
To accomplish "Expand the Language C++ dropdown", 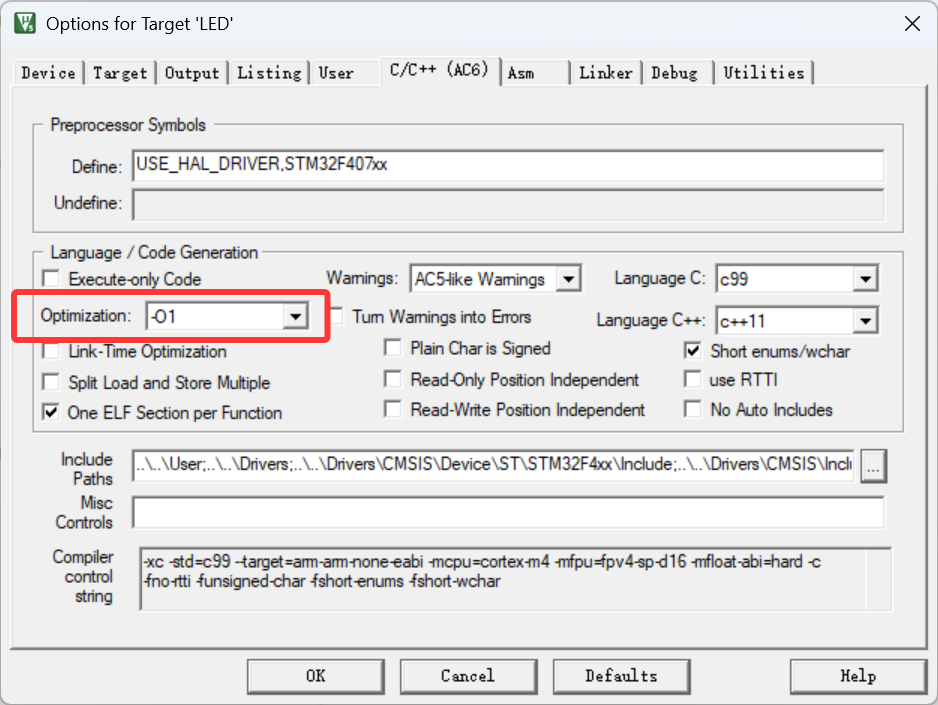I will pos(865,321).
